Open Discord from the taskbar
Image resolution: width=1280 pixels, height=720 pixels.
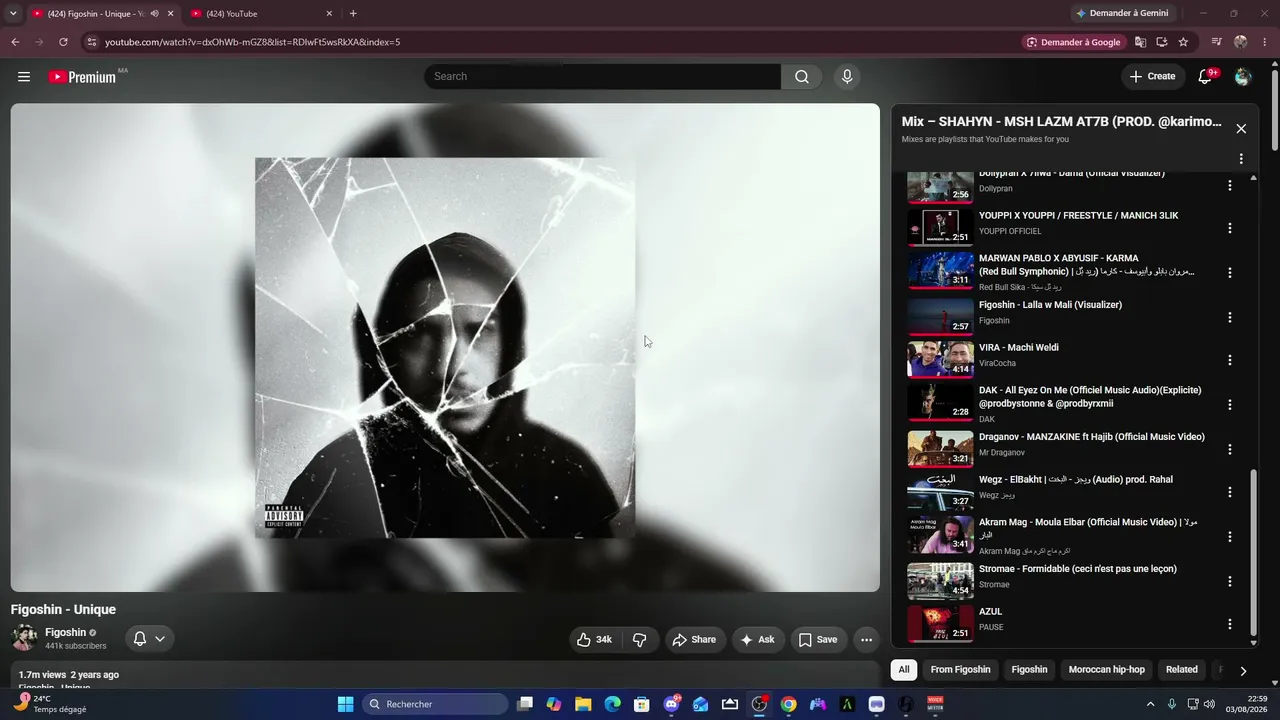[x=671, y=704]
